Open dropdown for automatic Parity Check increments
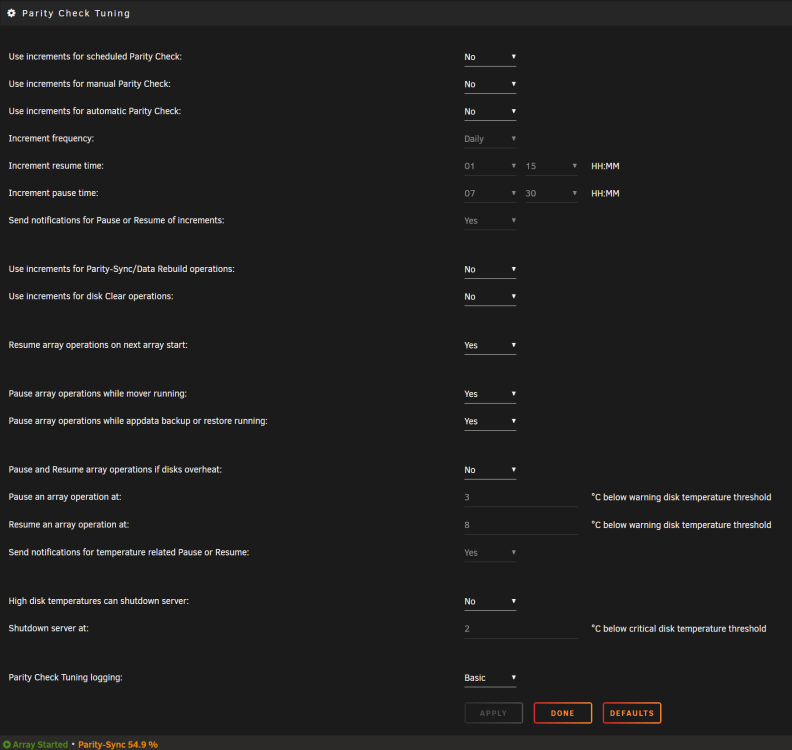This screenshot has width=792, height=750. pyautogui.click(x=490, y=112)
